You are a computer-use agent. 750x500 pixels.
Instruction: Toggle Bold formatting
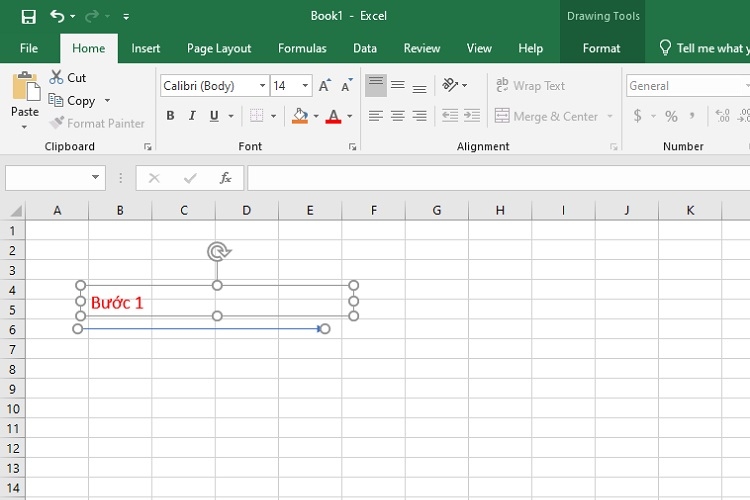pos(170,116)
